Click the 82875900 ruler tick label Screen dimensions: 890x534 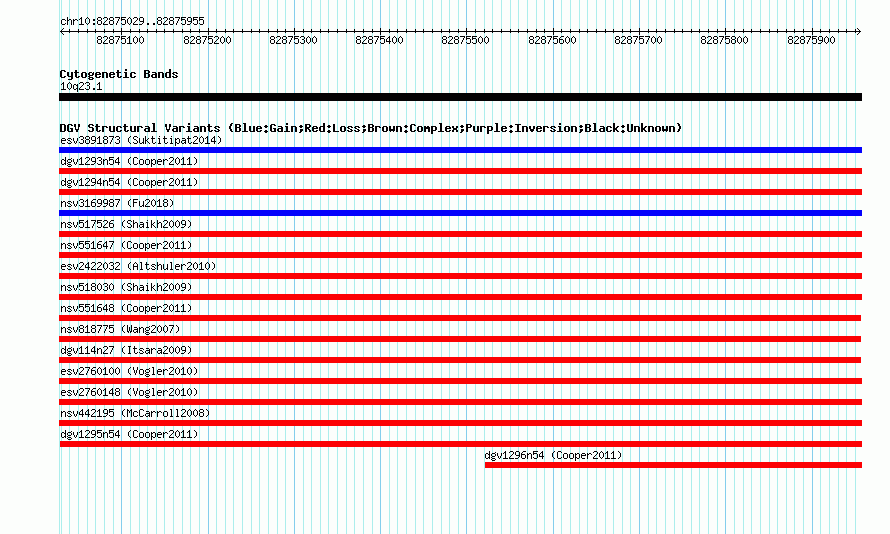(811, 40)
